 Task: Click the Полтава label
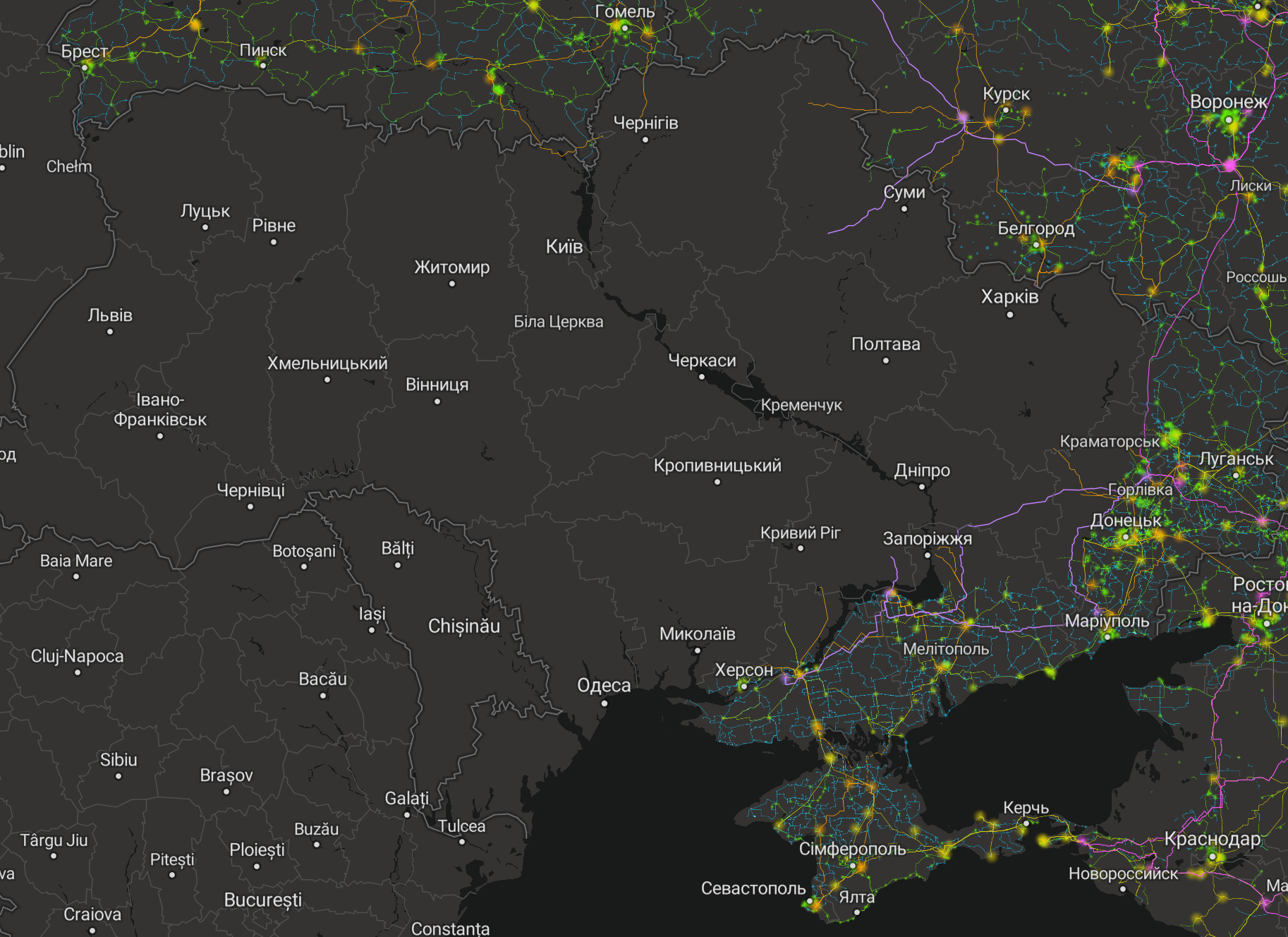pyautogui.click(x=886, y=344)
